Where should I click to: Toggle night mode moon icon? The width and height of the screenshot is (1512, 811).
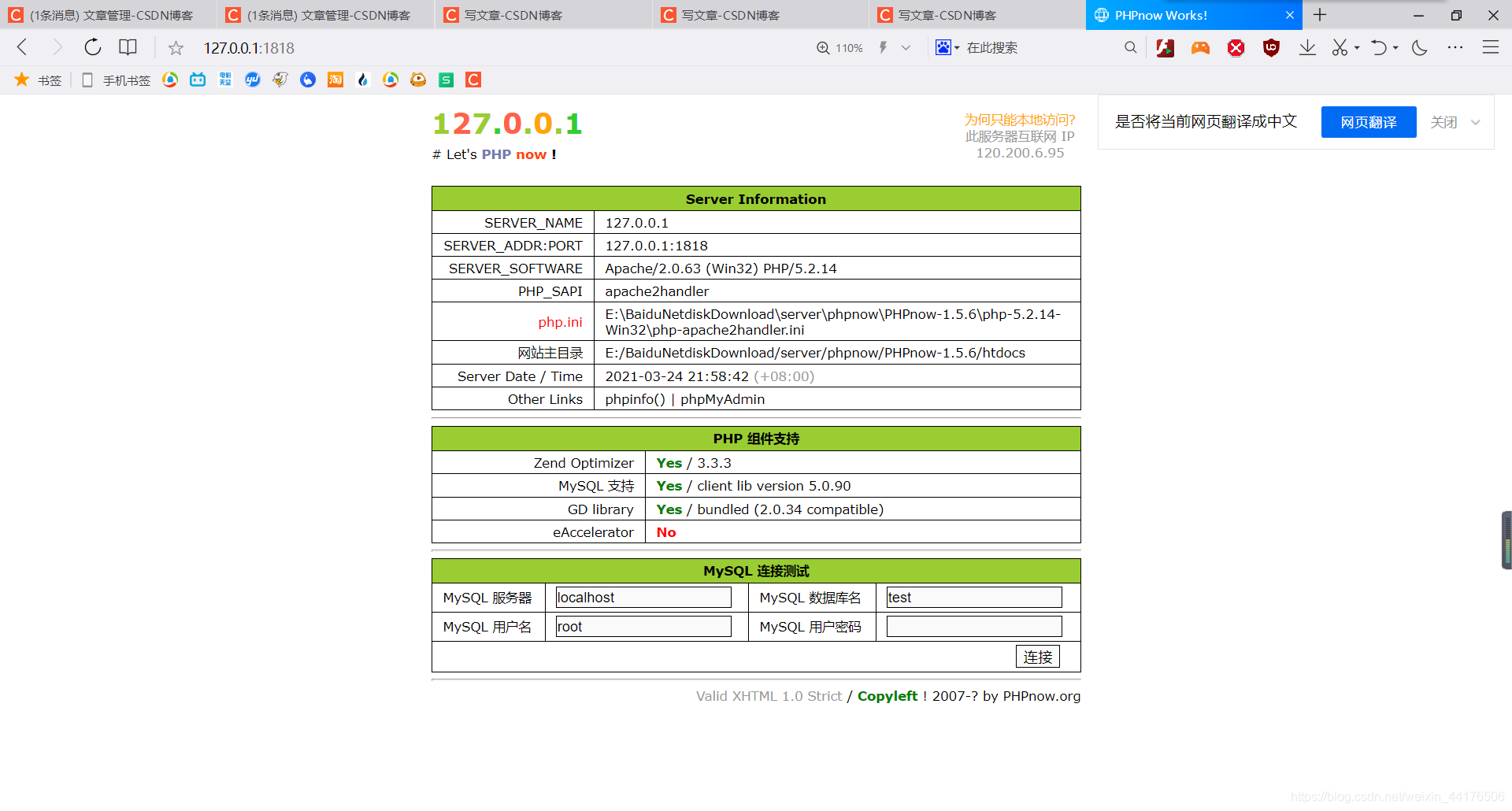click(1420, 48)
